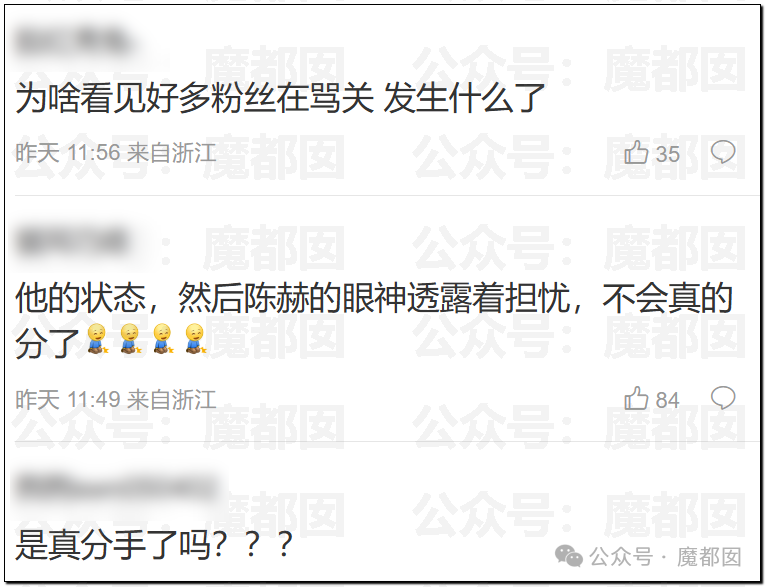Screen dimensions: 766x587
Task: Click the 昨天 11:49 来自浙江 timestamp
Action: 116,399
